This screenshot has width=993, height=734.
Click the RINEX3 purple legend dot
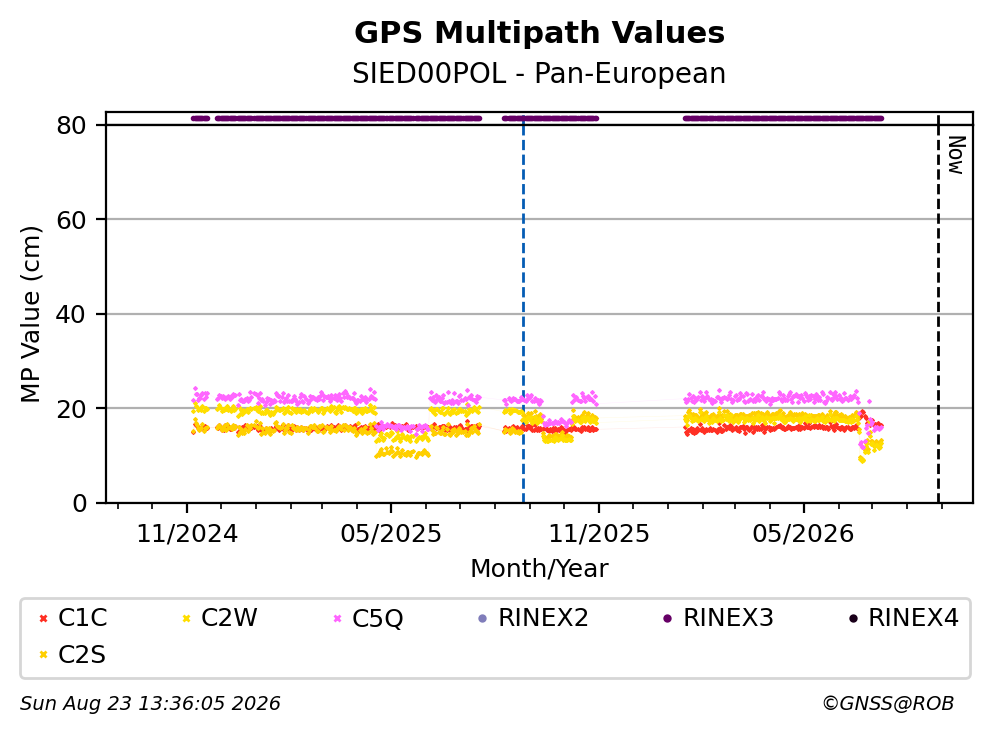[x=667, y=618]
